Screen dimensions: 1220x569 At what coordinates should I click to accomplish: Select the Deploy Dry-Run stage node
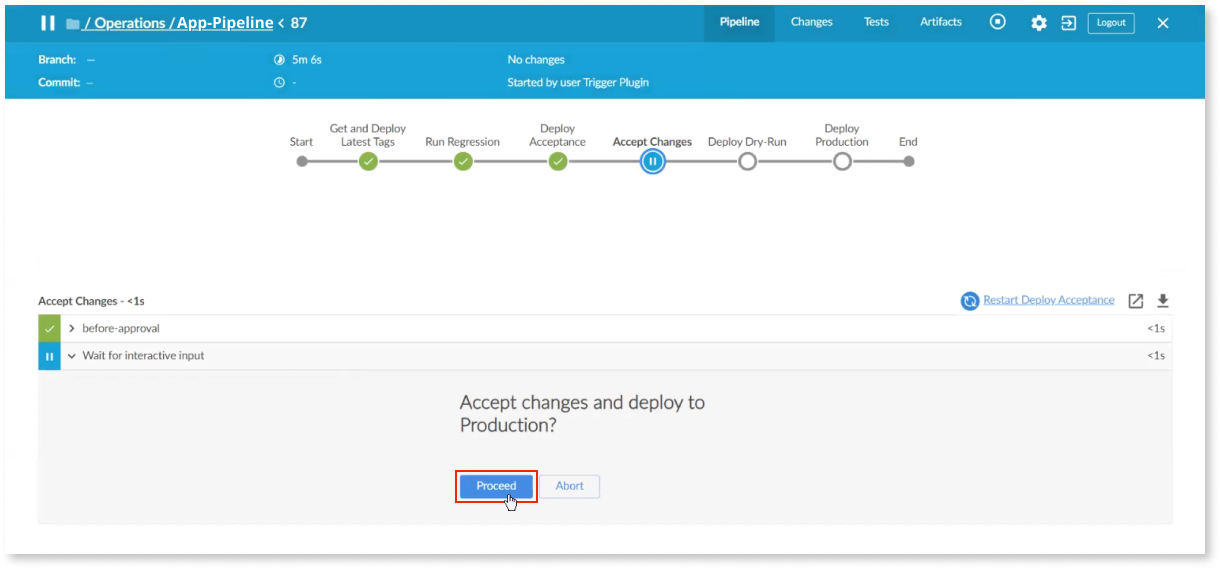[x=747, y=161]
